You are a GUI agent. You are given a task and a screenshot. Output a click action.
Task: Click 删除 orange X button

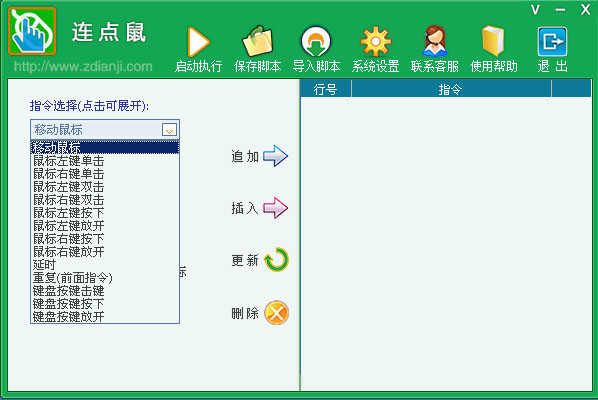276,313
